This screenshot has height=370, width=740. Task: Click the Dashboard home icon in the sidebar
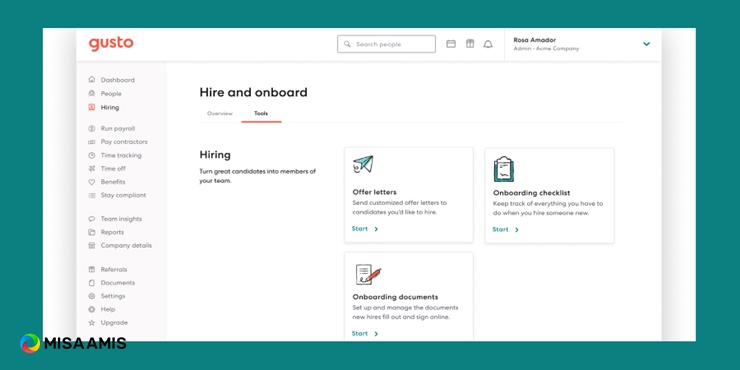92,80
